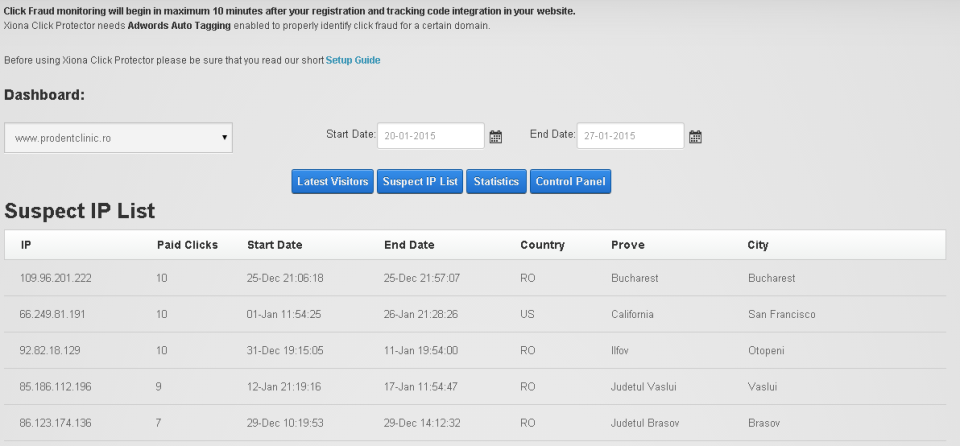Switch to the Suspect IP List tab
The image size is (960, 446).
pyautogui.click(x=420, y=182)
